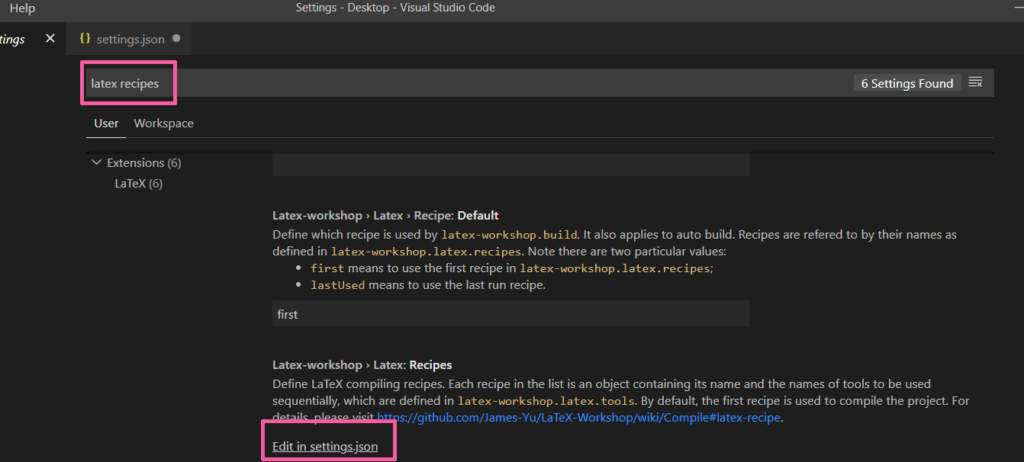Select the Workspace settings tab

point(163,123)
